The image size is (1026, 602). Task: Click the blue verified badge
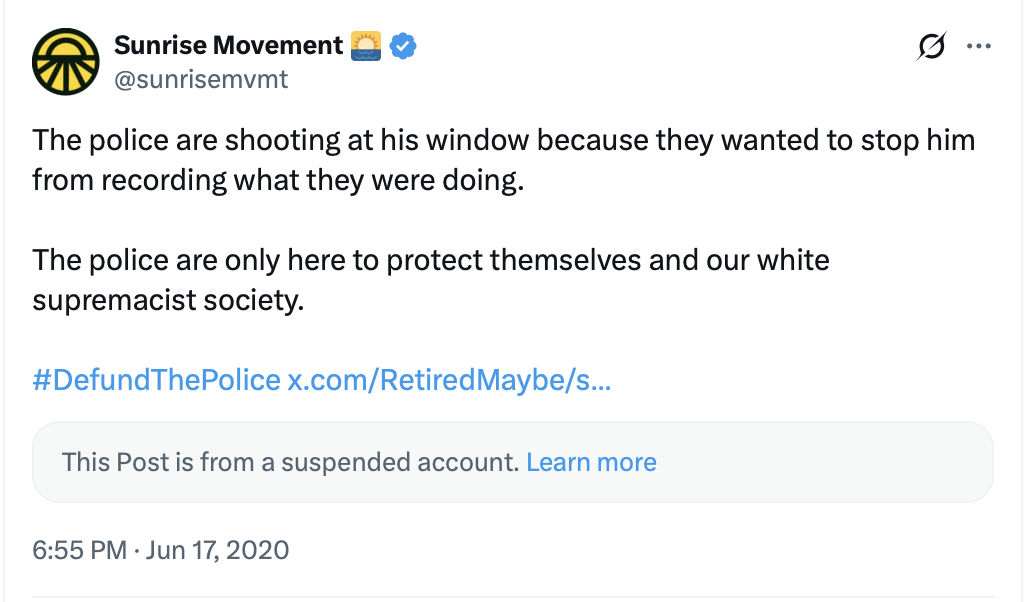point(402,46)
